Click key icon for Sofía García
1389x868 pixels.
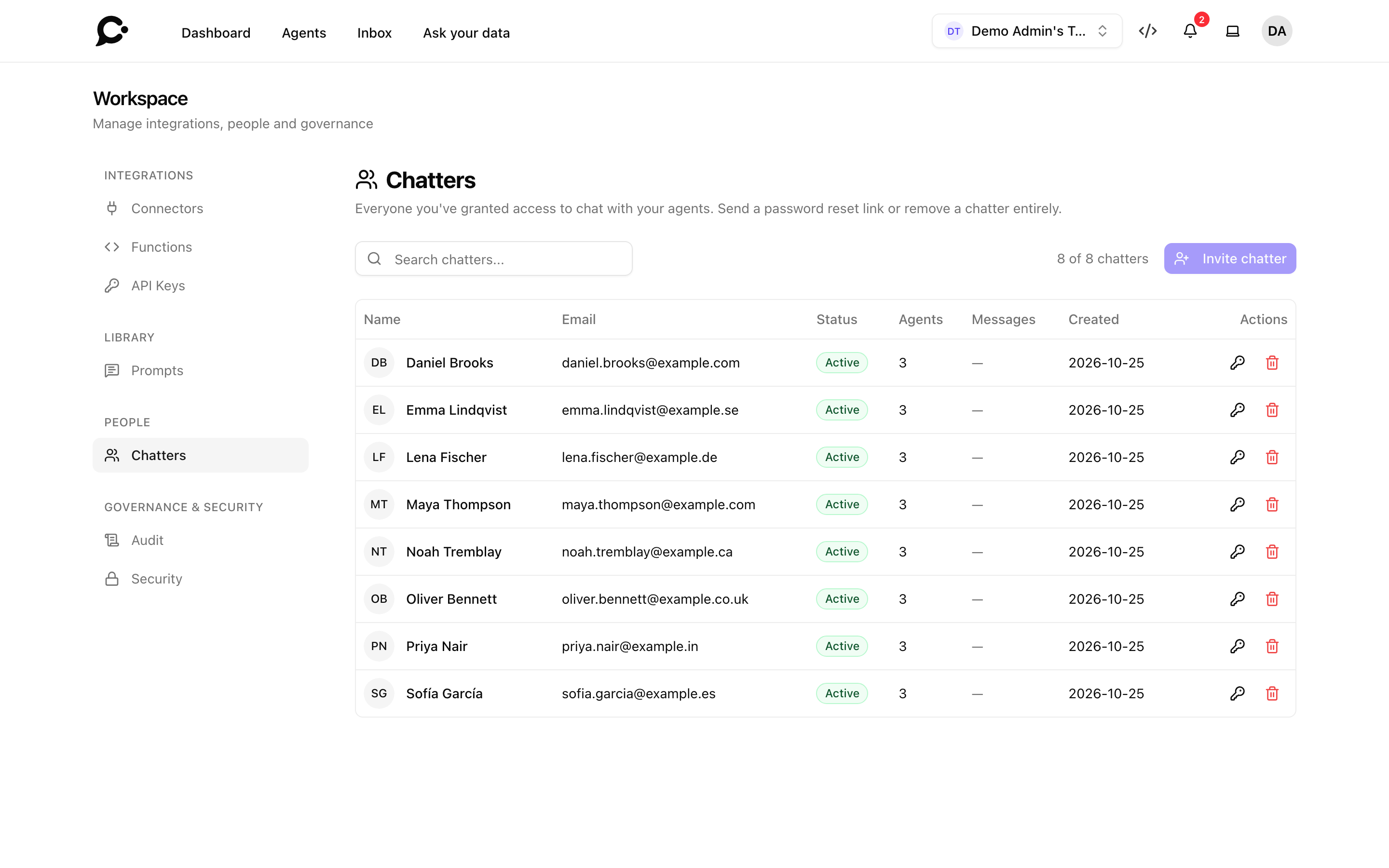coord(1238,693)
